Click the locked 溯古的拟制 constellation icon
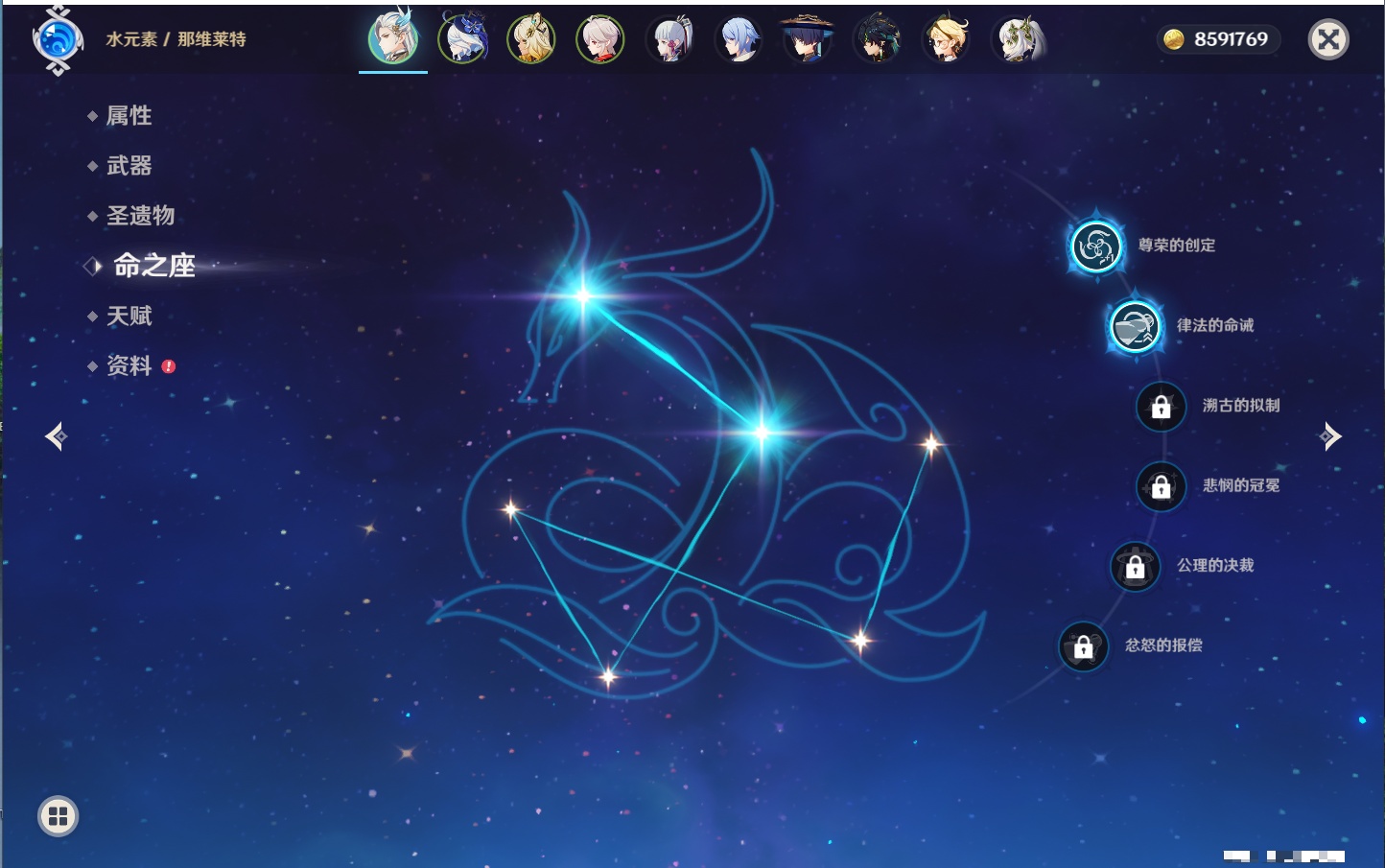The image size is (1385, 868). (x=1161, y=407)
